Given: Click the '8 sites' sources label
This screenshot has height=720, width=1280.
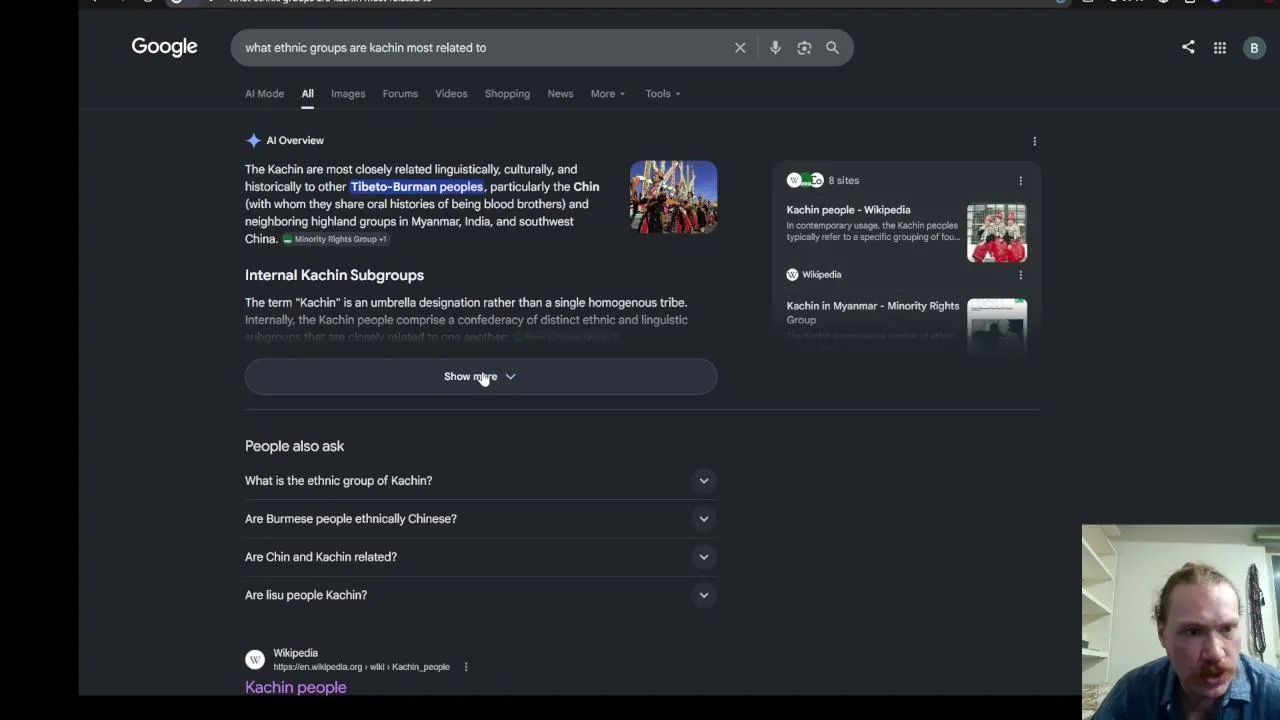Looking at the screenshot, I should point(843,181).
